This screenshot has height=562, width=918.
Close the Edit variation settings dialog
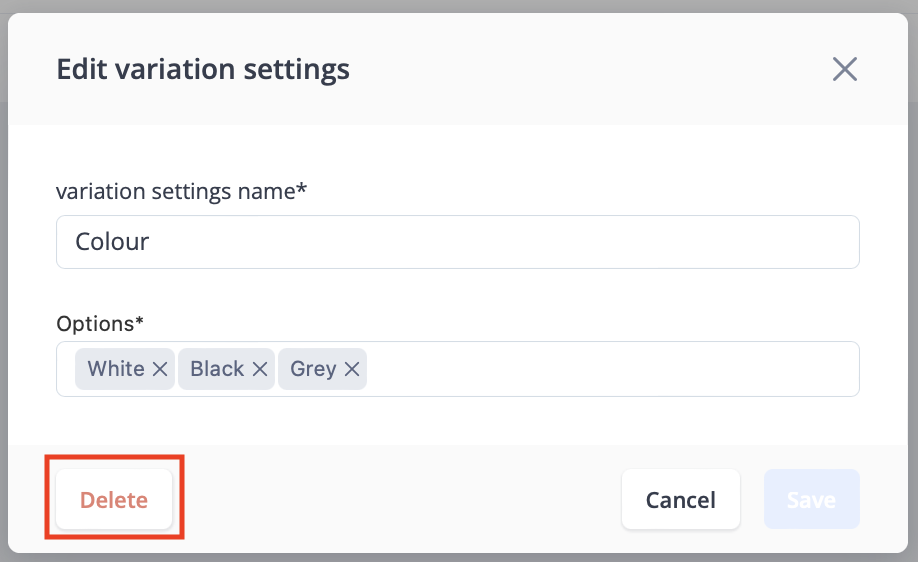tap(845, 69)
